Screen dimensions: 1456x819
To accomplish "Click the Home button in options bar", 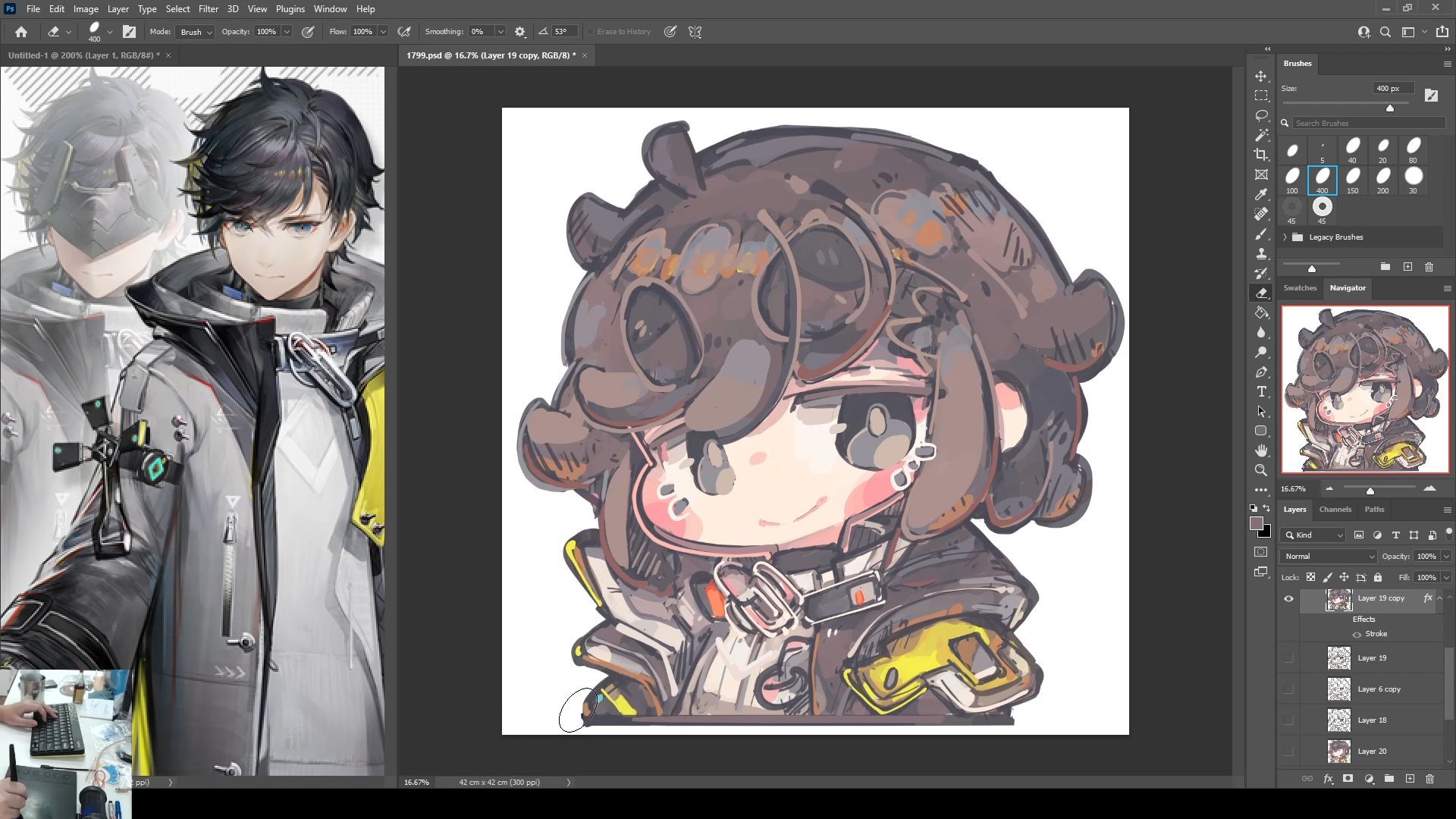I will click(x=21, y=32).
